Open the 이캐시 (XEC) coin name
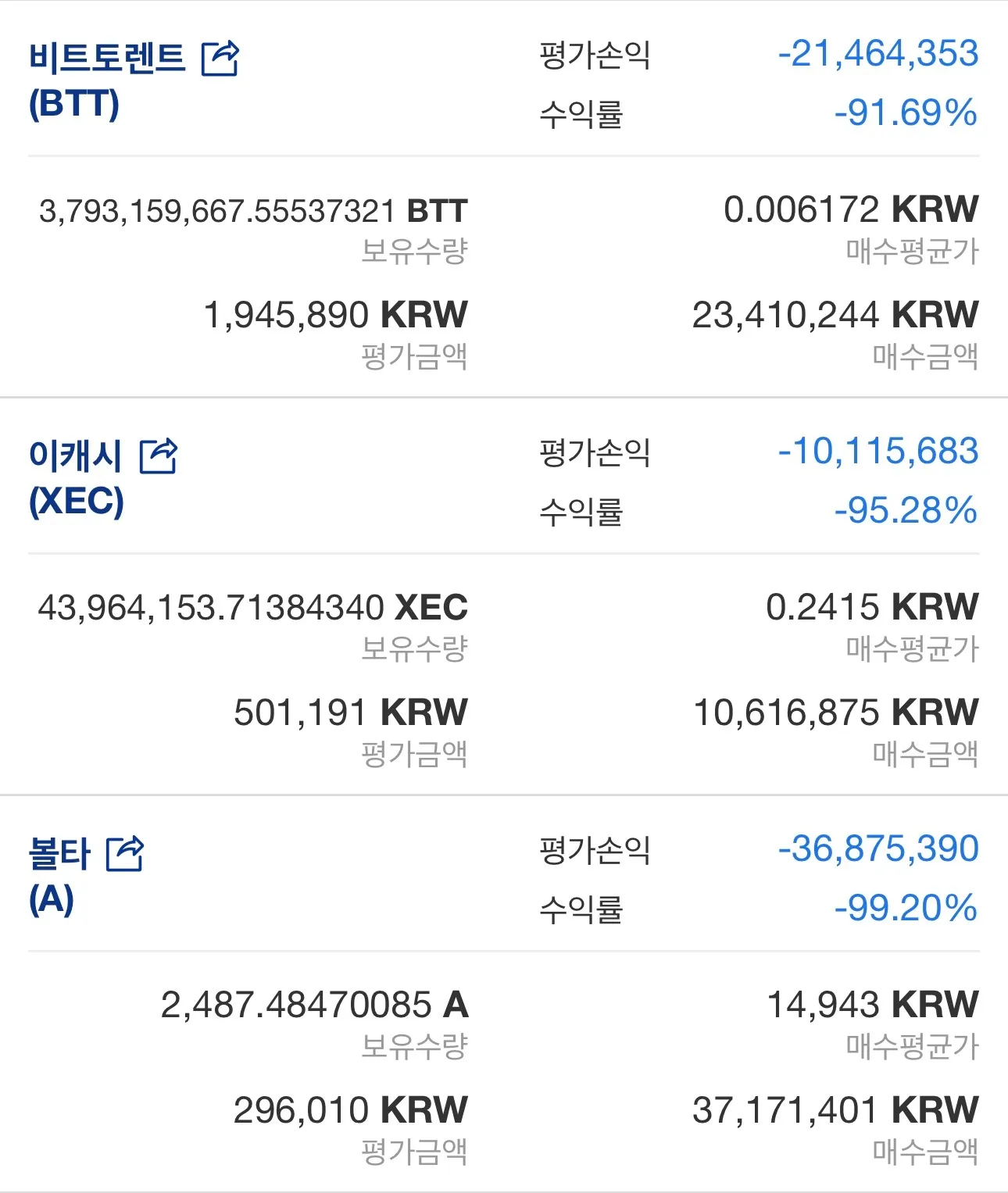The height and width of the screenshot is (1193, 1008). pyautogui.click(x=76, y=478)
